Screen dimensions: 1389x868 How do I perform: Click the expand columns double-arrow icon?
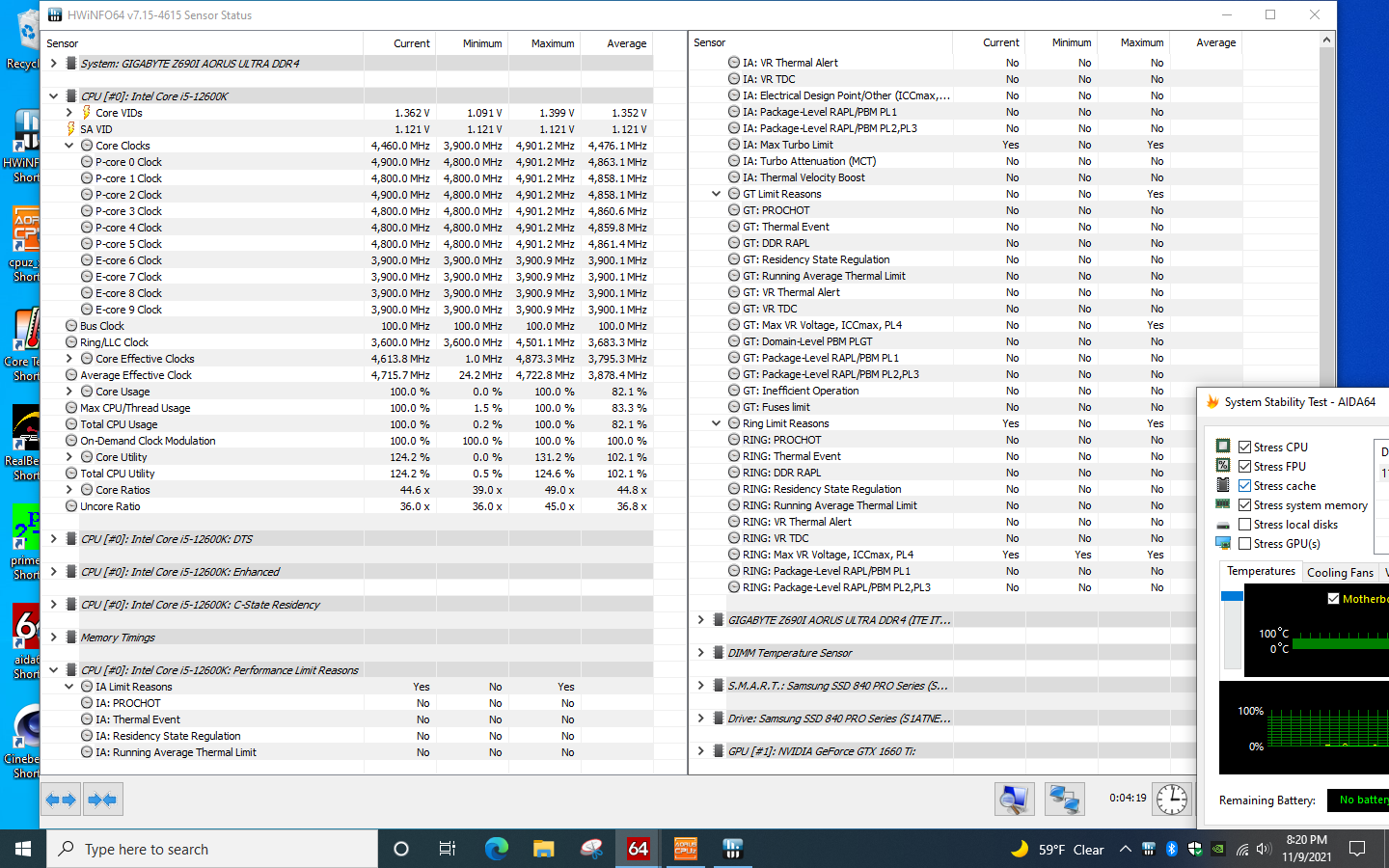pos(61,800)
